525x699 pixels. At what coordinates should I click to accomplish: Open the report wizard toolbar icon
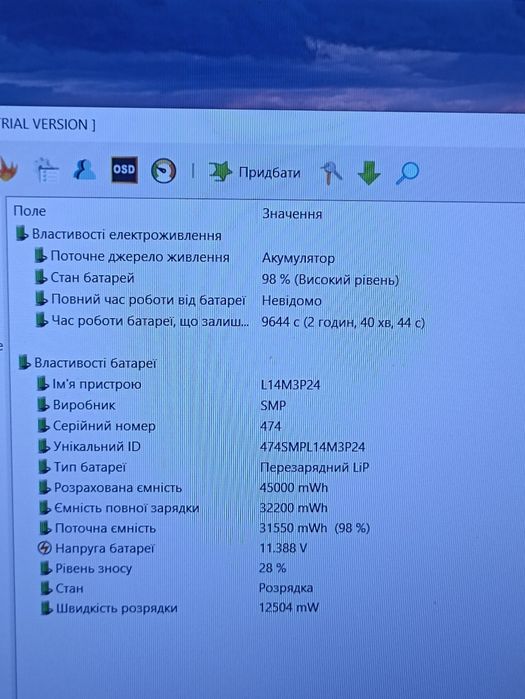click(46, 170)
